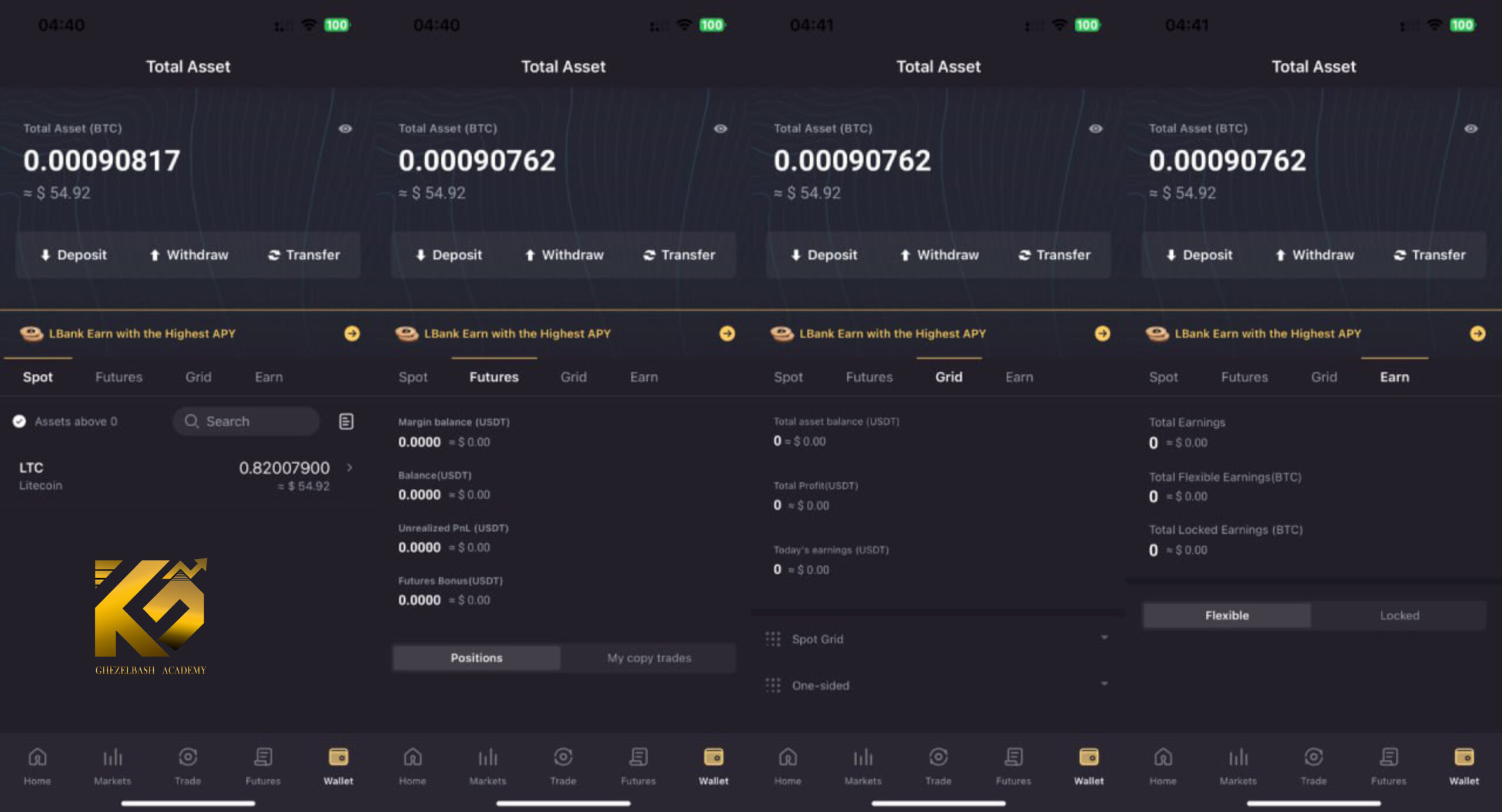
Task: Open LTC Litecoin details chevron
Action: tap(350, 468)
